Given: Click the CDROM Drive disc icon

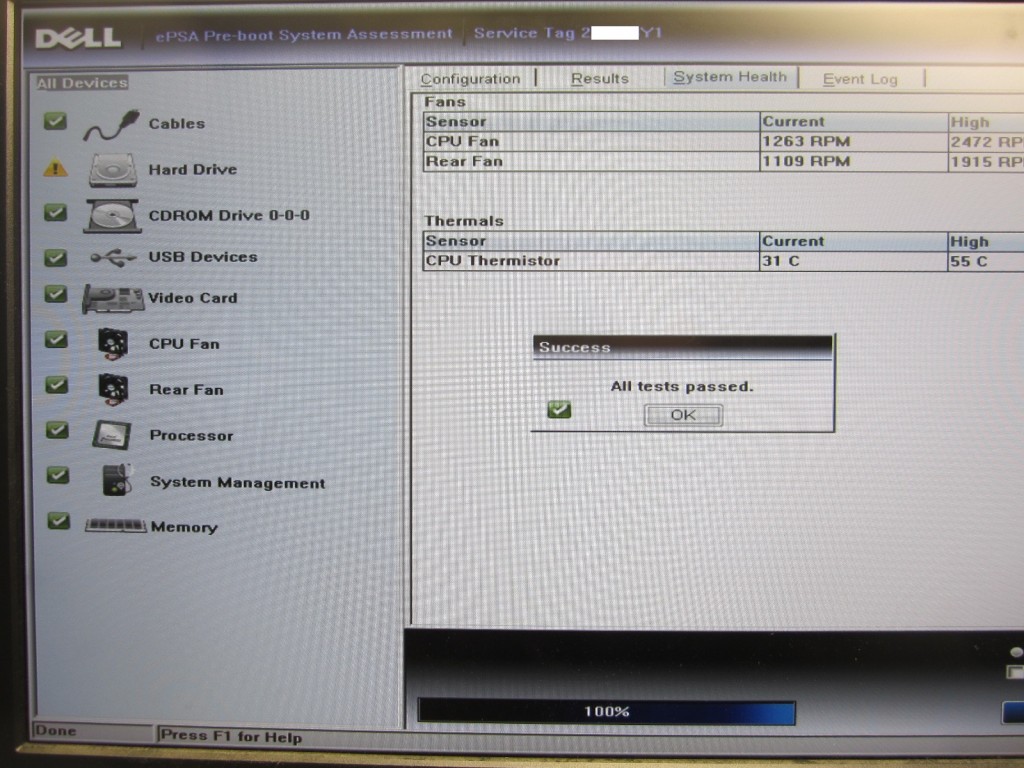Looking at the screenshot, I should click(112, 216).
